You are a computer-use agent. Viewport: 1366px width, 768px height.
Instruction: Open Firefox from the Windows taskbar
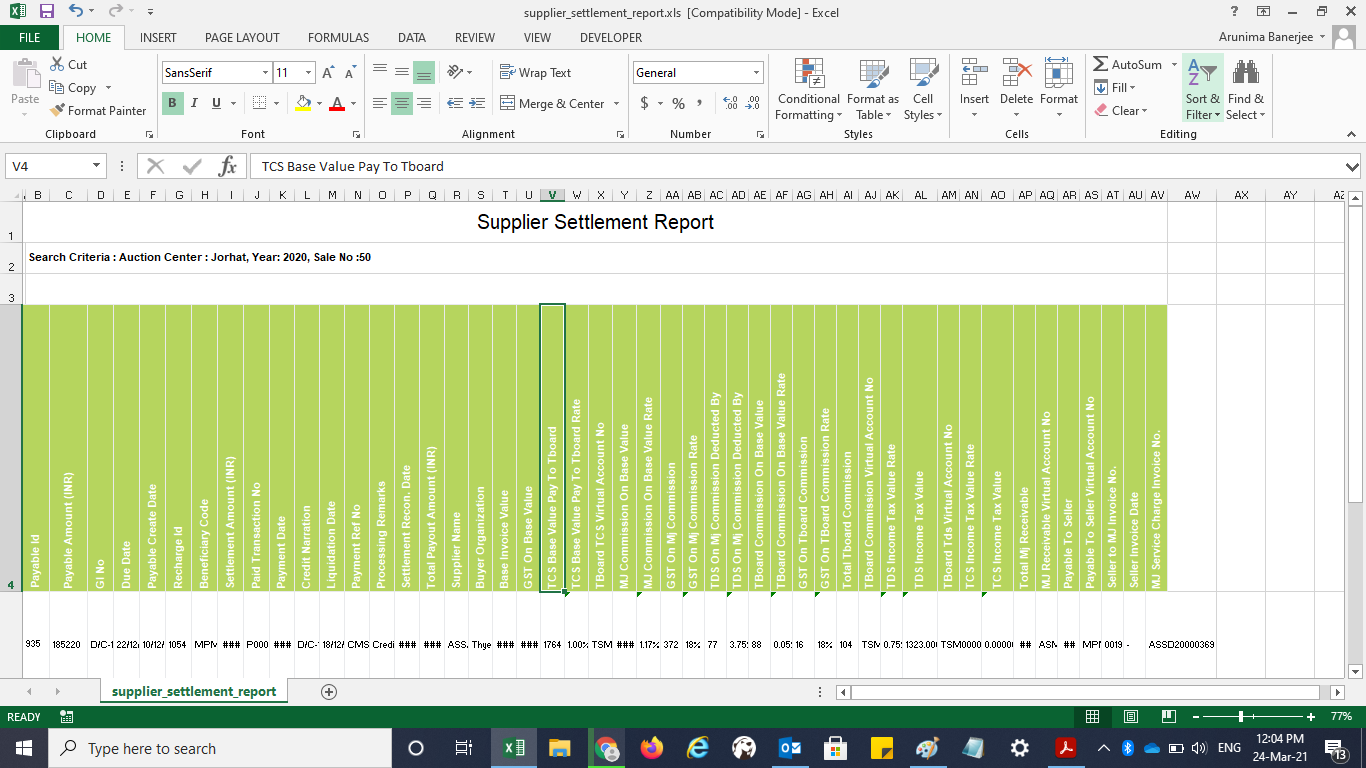tap(652, 748)
